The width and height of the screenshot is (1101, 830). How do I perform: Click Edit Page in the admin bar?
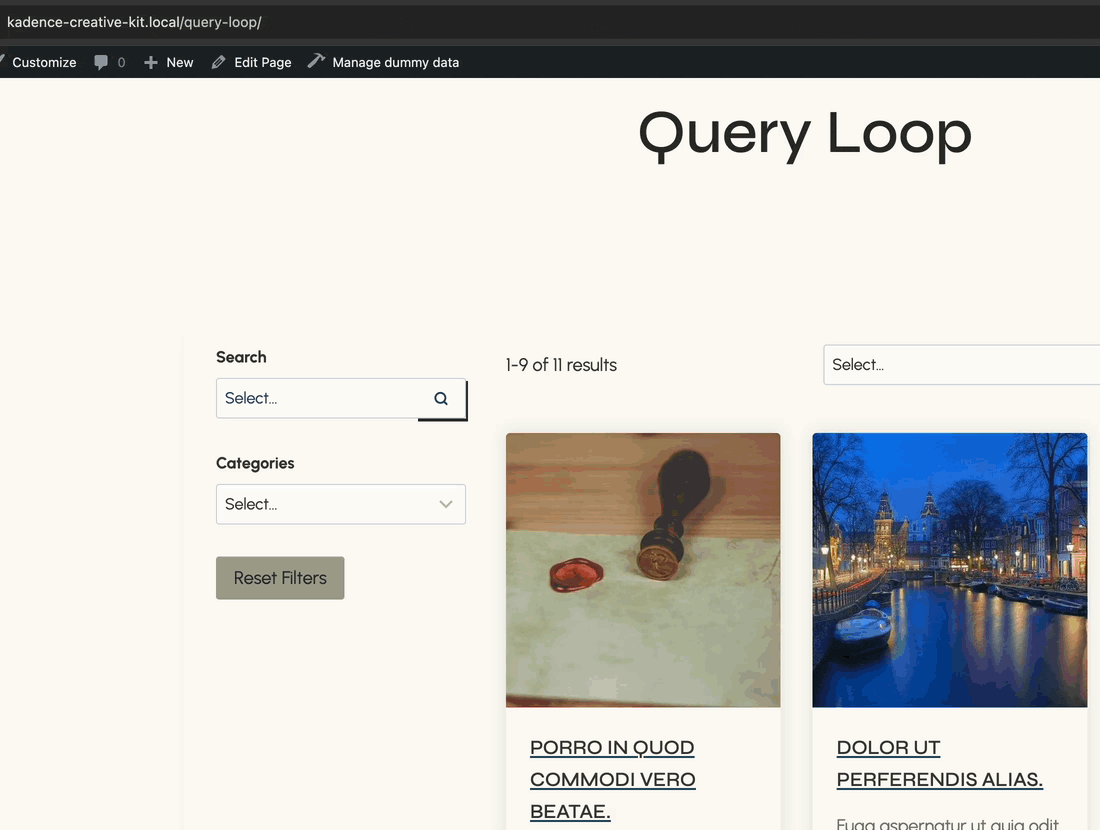click(262, 61)
